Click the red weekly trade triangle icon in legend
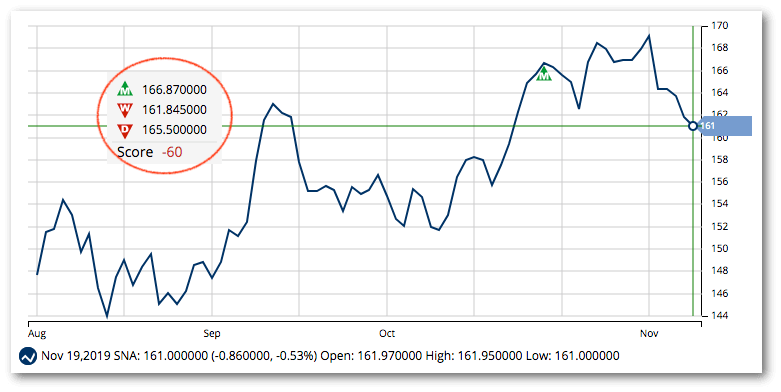Viewport: 781px width, 392px height. coord(125,109)
